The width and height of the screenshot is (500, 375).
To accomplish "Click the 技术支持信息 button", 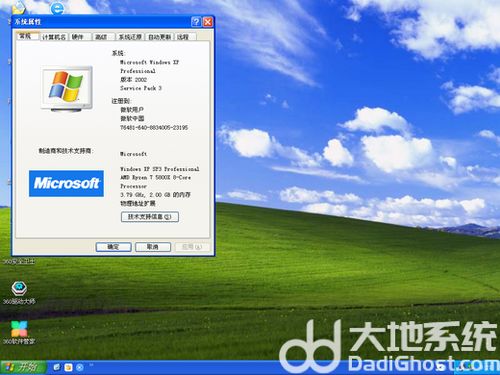I will click(x=150, y=217).
